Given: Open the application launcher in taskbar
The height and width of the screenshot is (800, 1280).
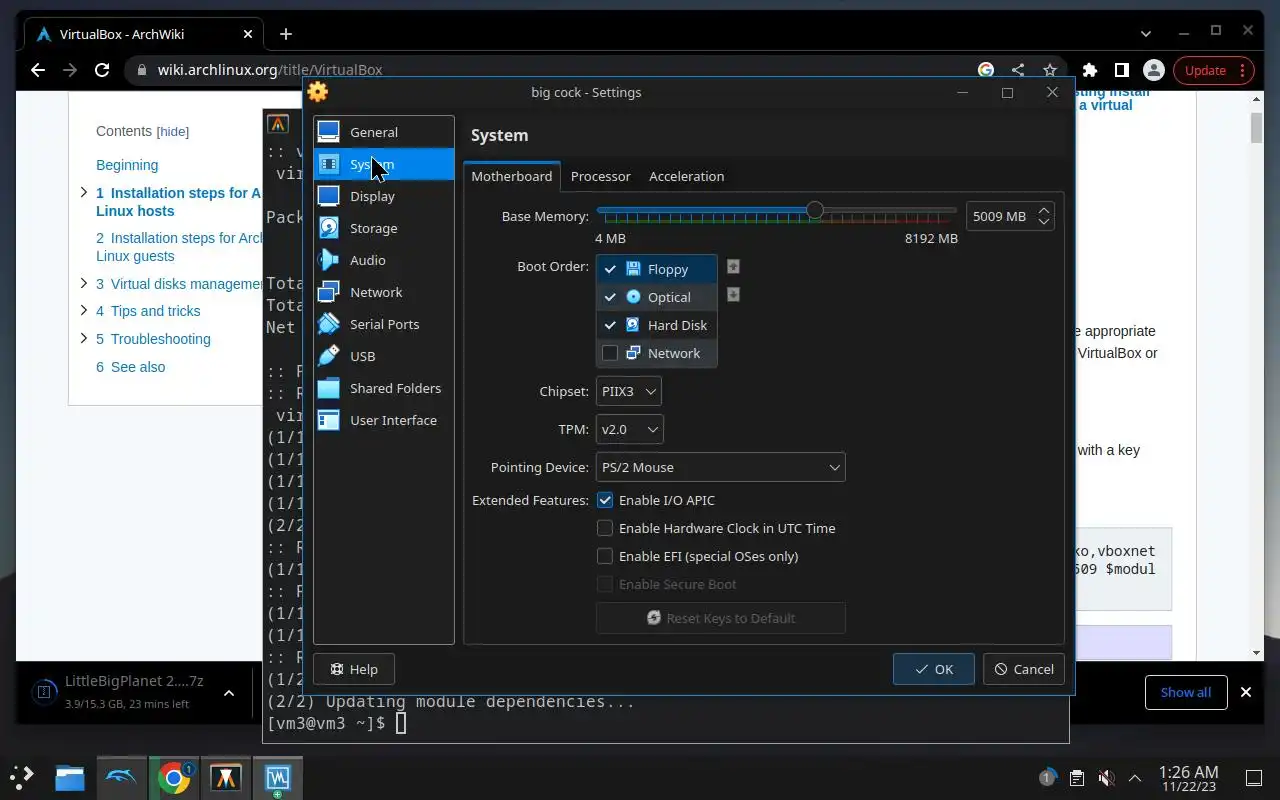Looking at the screenshot, I should pos(21,777).
